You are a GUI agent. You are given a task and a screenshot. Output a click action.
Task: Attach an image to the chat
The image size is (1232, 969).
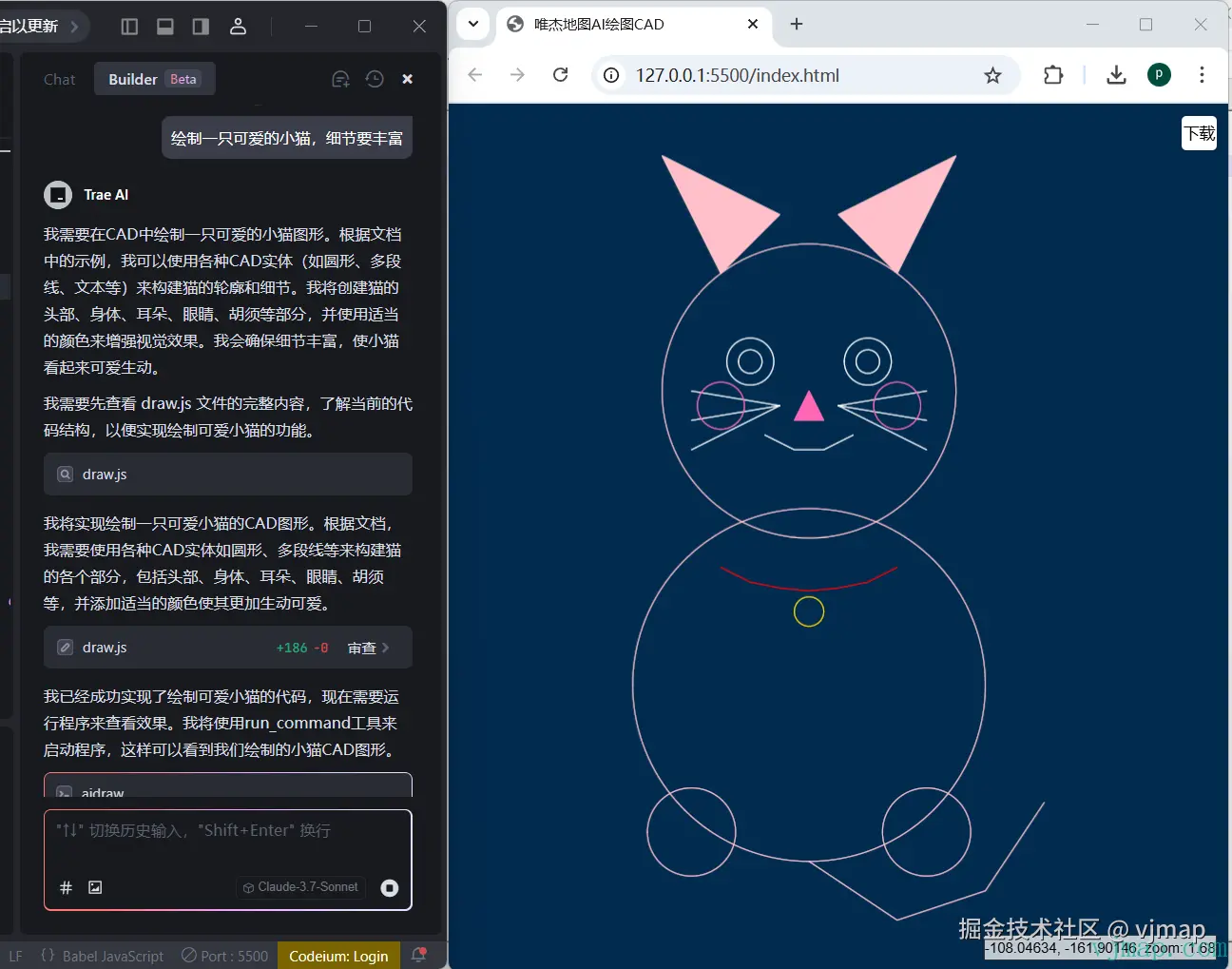point(95,887)
